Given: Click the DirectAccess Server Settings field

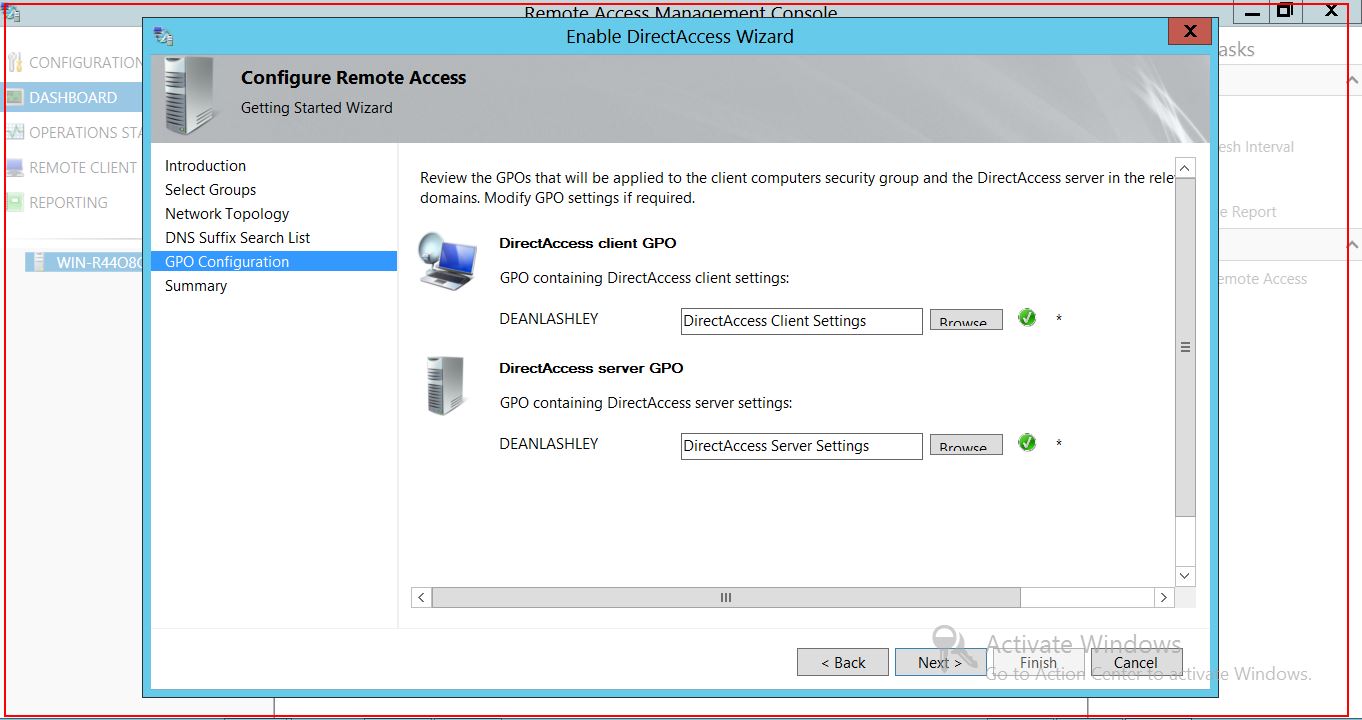Looking at the screenshot, I should (x=801, y=446).
